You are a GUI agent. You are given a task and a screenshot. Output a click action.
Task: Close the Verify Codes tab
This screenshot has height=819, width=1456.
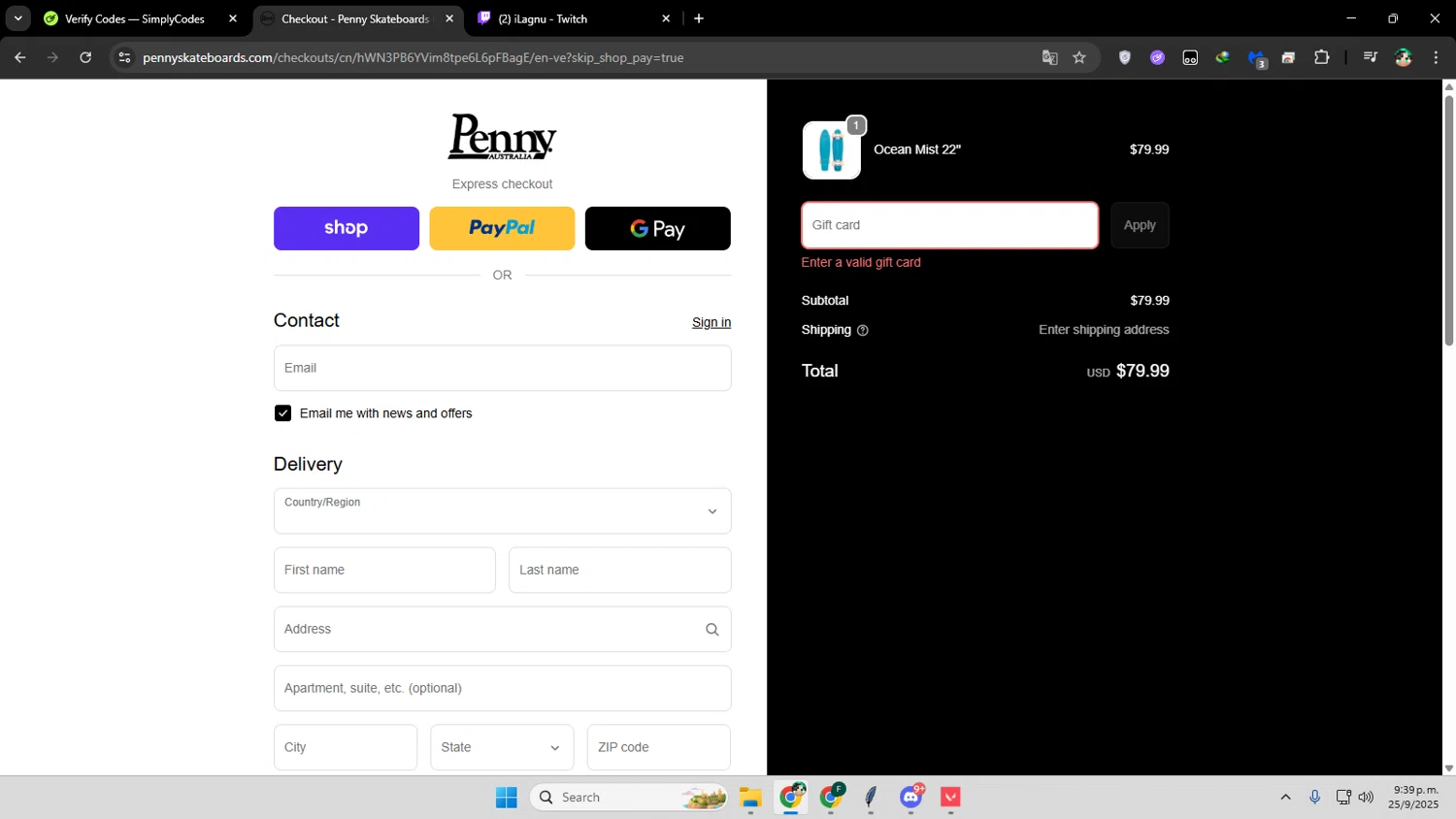233,18
